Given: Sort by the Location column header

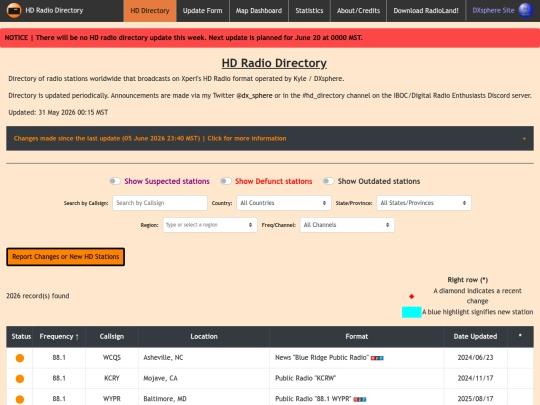Looking at the screenshot, I should tap(204, 336).
